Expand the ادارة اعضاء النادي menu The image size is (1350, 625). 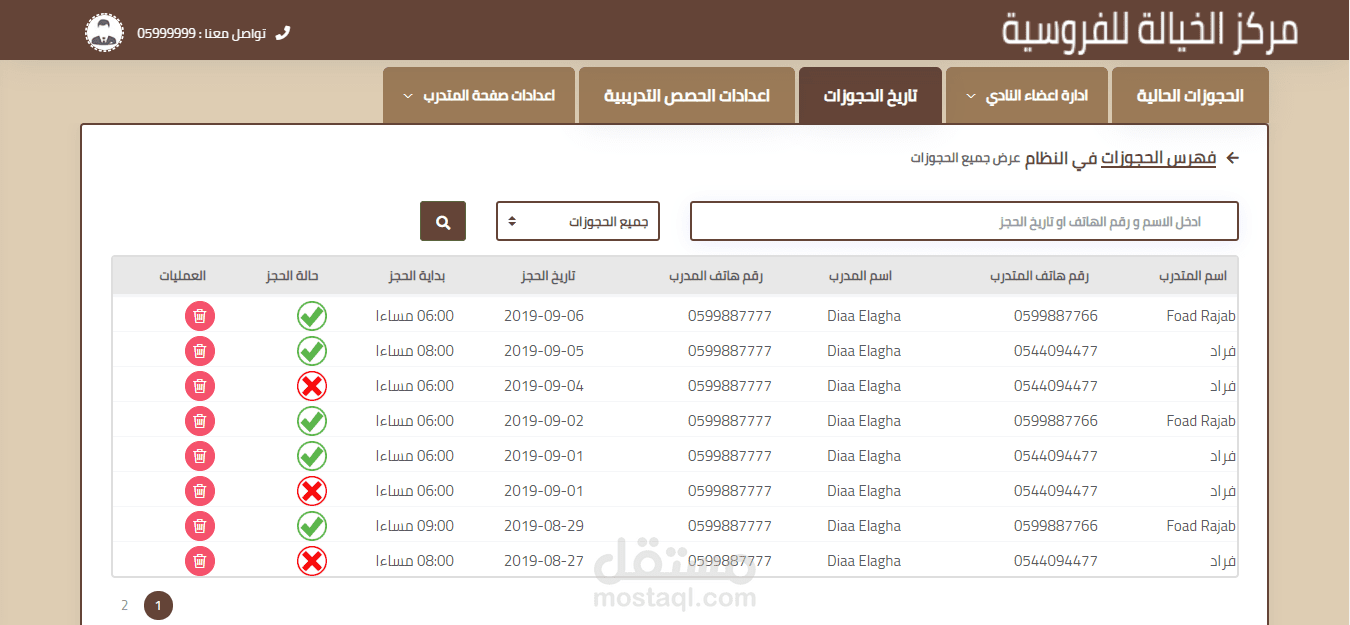click(x=1026, y=95)
